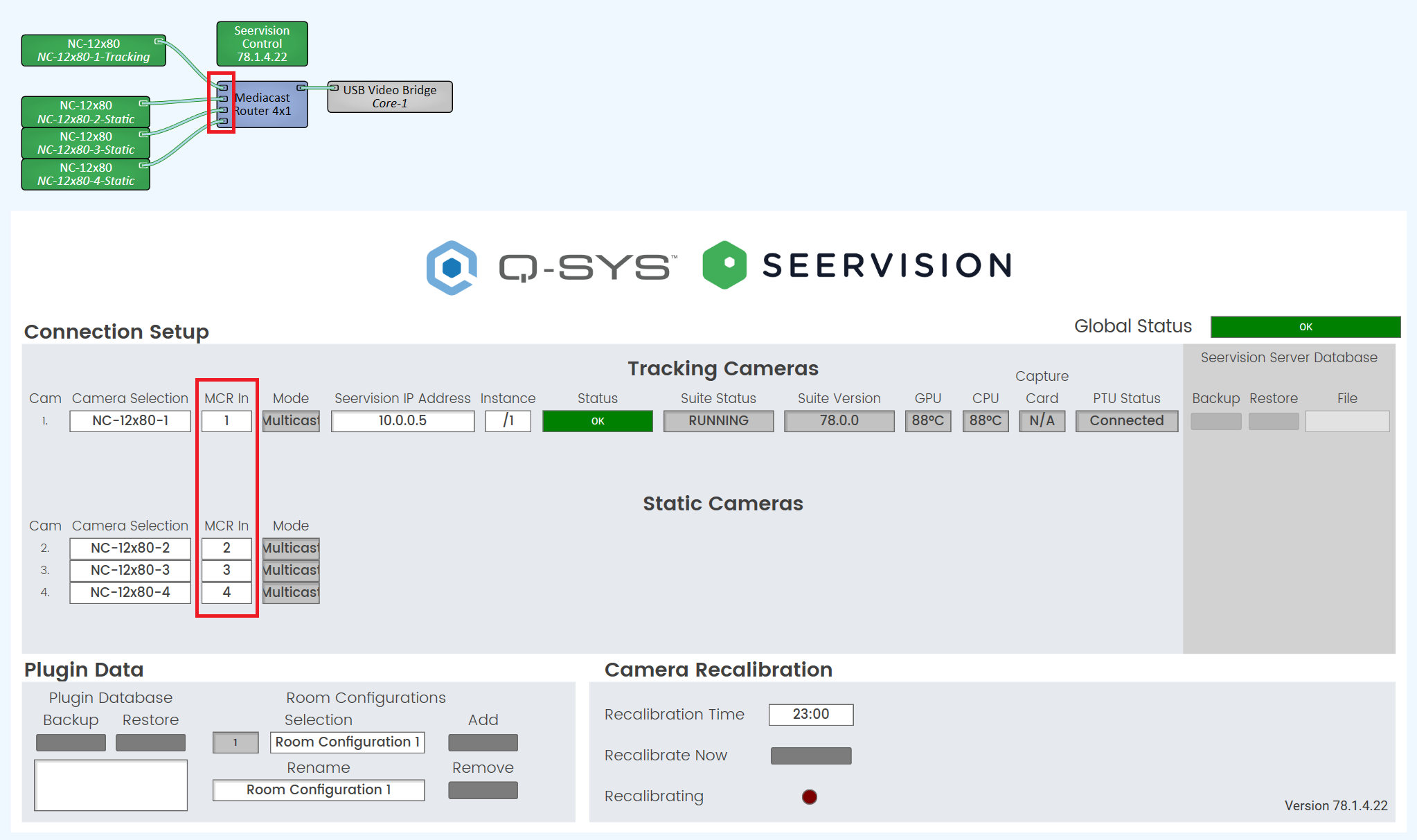Click the green Global Status OK indicator

pyautogui.click(x=1305, y=327)
